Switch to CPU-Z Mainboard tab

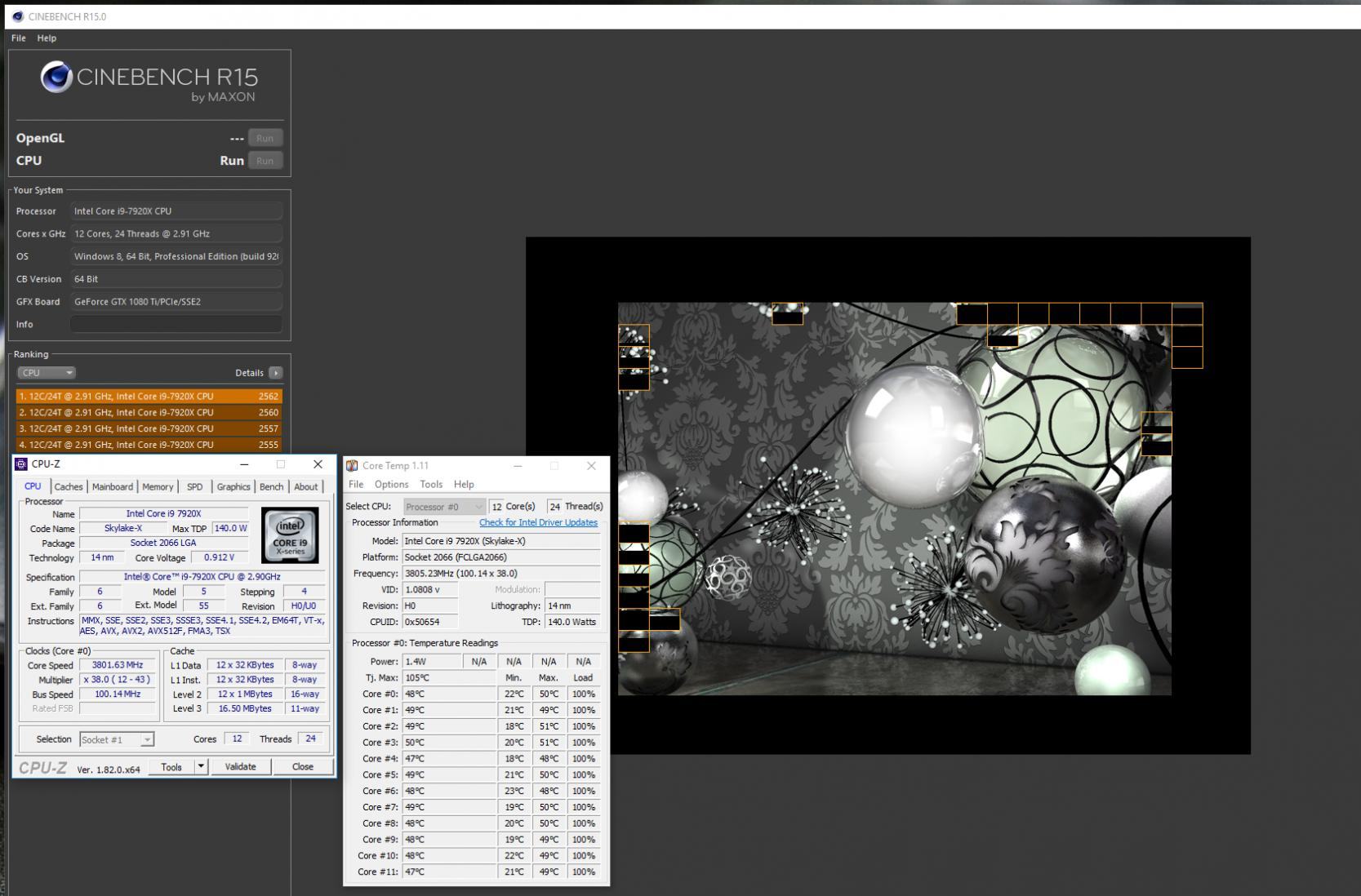coord(113,487)
